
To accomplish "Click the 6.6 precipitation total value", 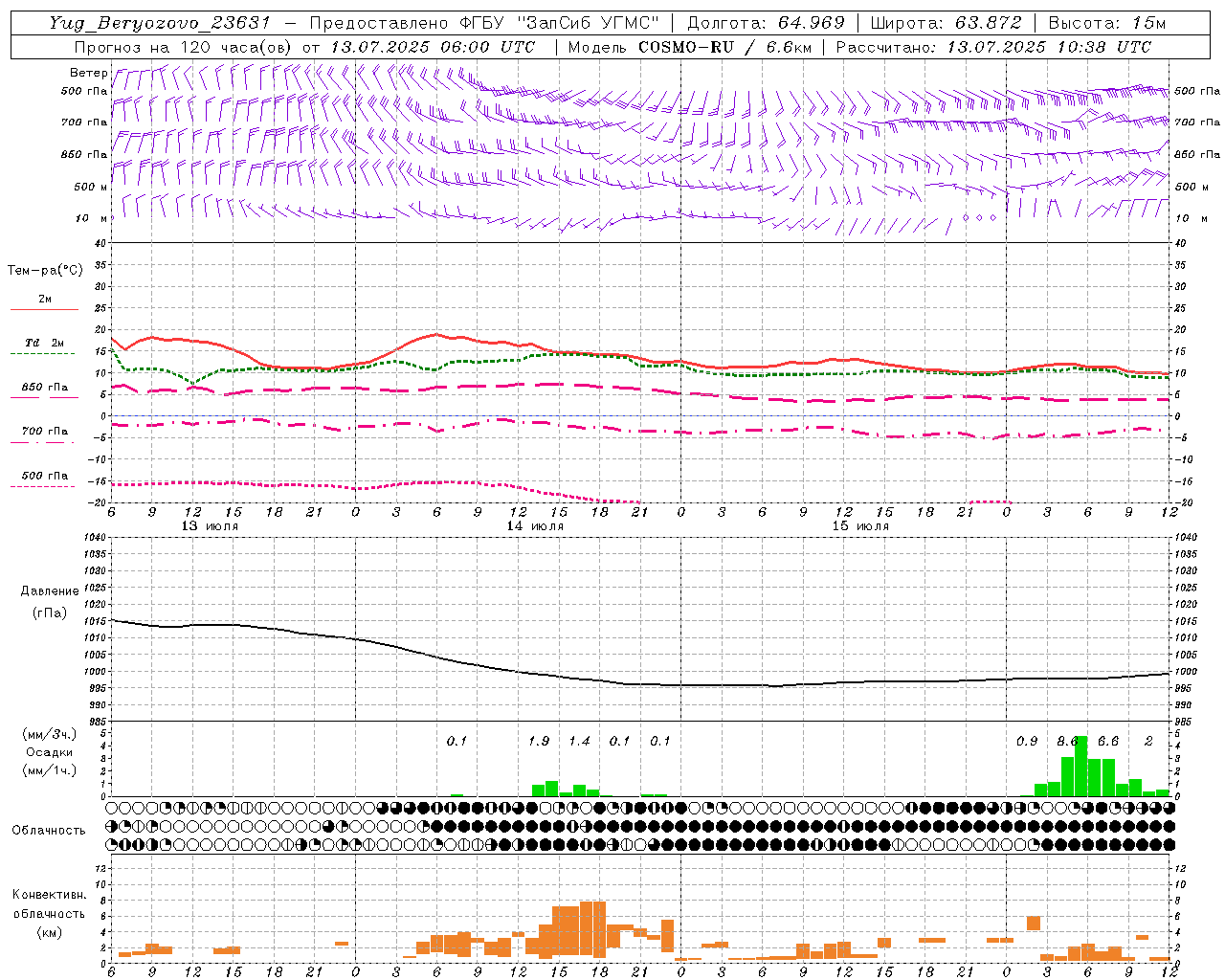I will [1108, 742].
